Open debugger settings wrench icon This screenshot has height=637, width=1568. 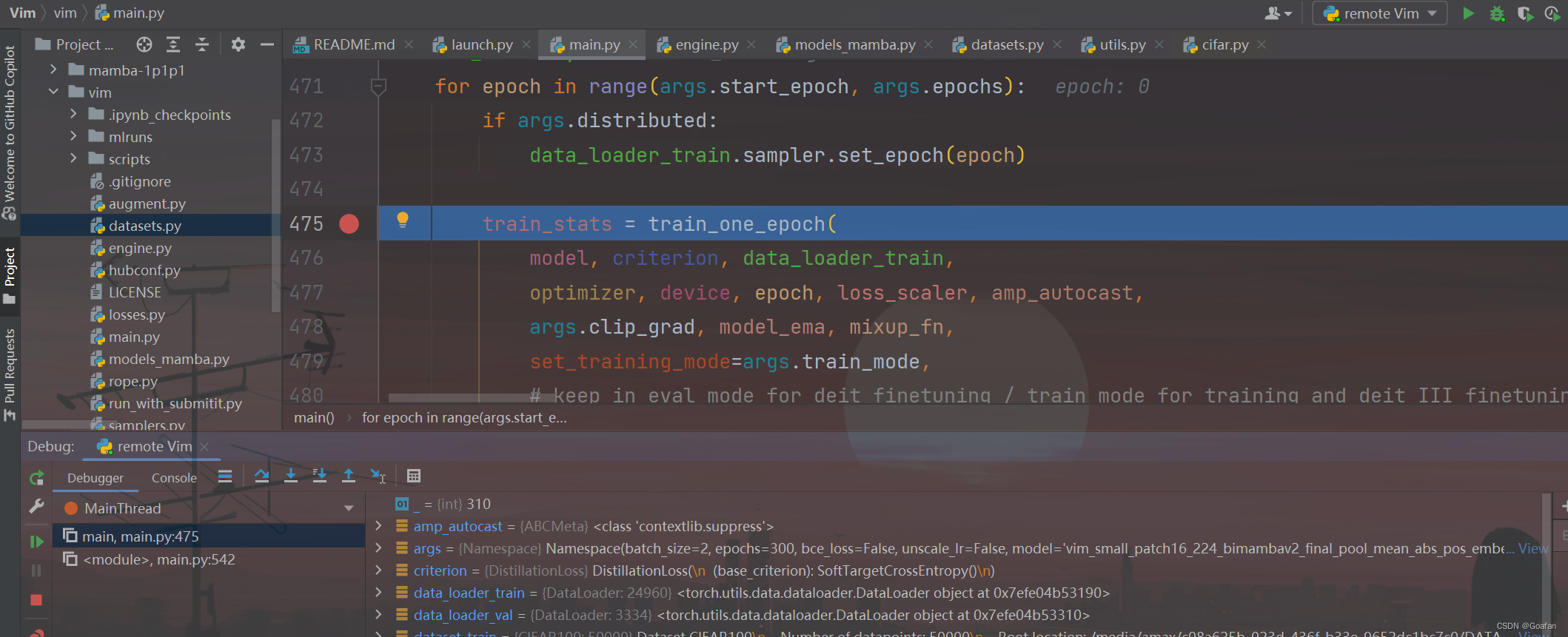pyautogui.click(x=36, y=507)
